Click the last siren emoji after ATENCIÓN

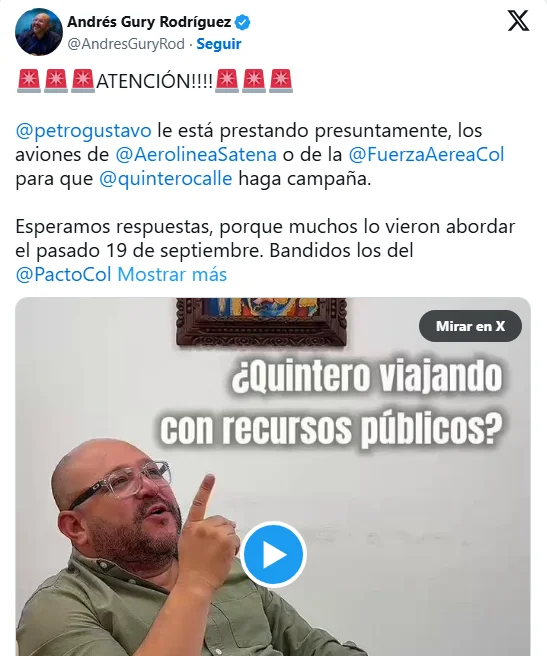click(x=280, y=81)
